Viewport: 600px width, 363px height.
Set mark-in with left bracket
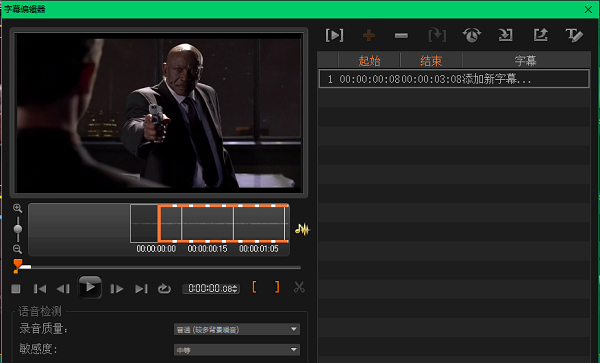pyautogui.click(x=254, y=287)
